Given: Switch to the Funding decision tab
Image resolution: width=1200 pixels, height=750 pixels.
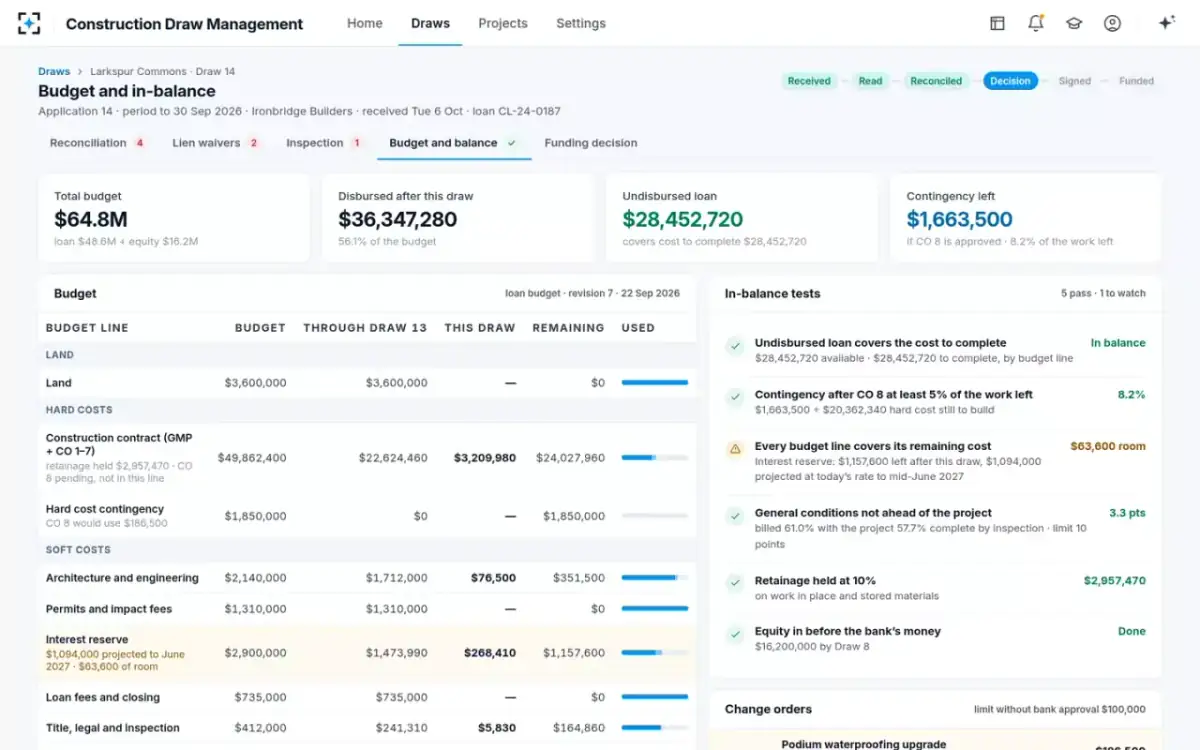Looking at the screenshot, I should click(591, 143).
